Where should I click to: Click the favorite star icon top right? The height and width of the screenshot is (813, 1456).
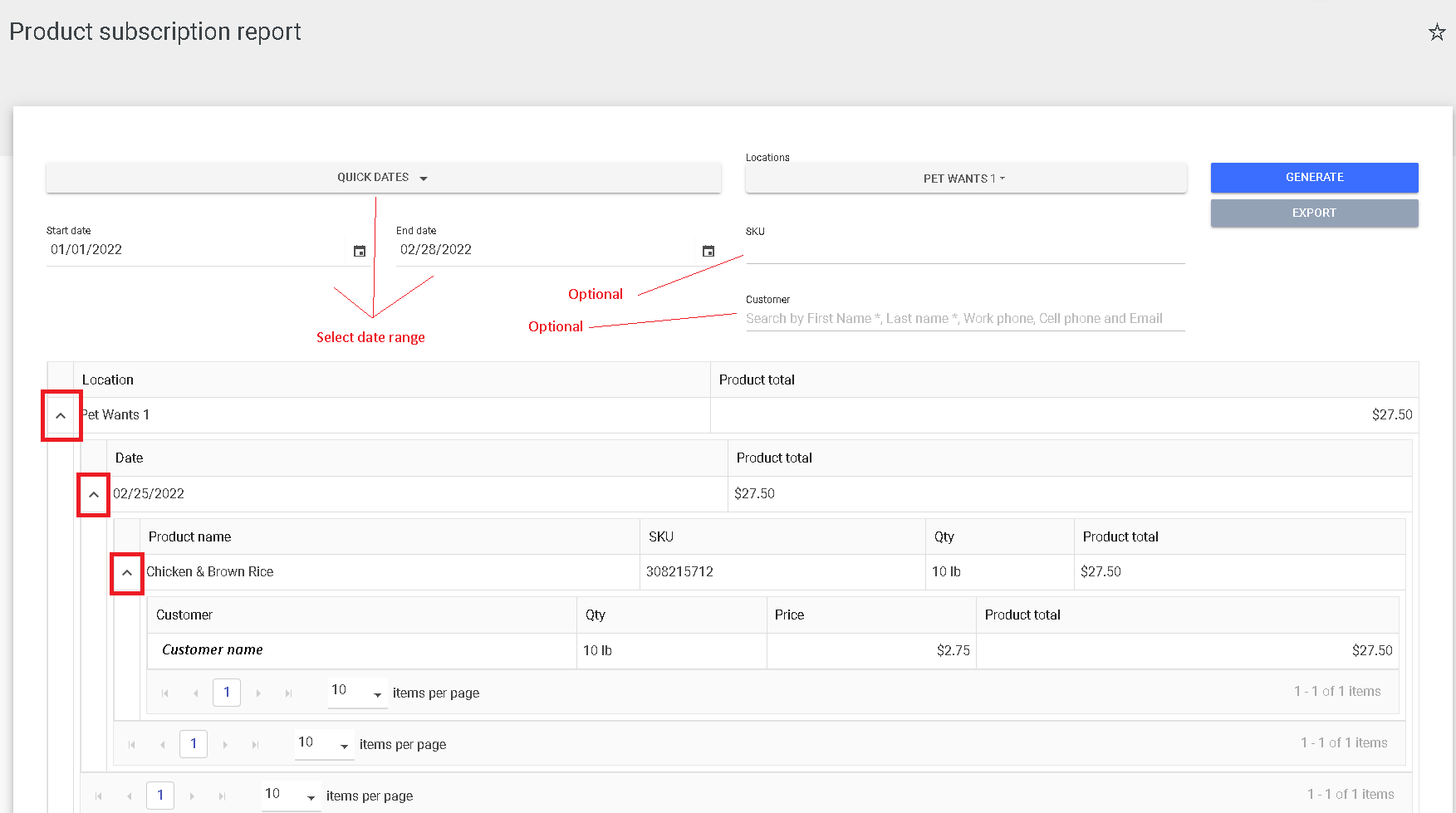[1437, 32]
